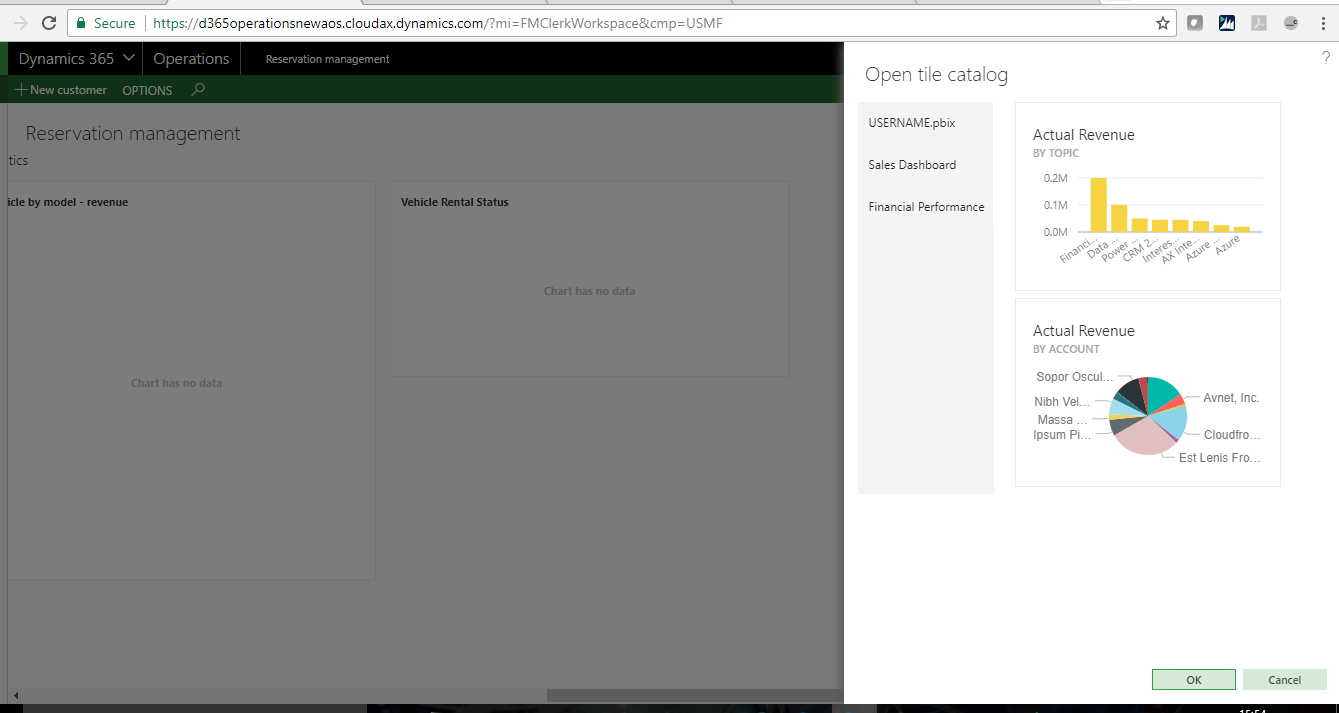The image size is (1339, 713).
Task: Click the browser forward arrow
Action: pyautogui.click(x=21, y=23)
